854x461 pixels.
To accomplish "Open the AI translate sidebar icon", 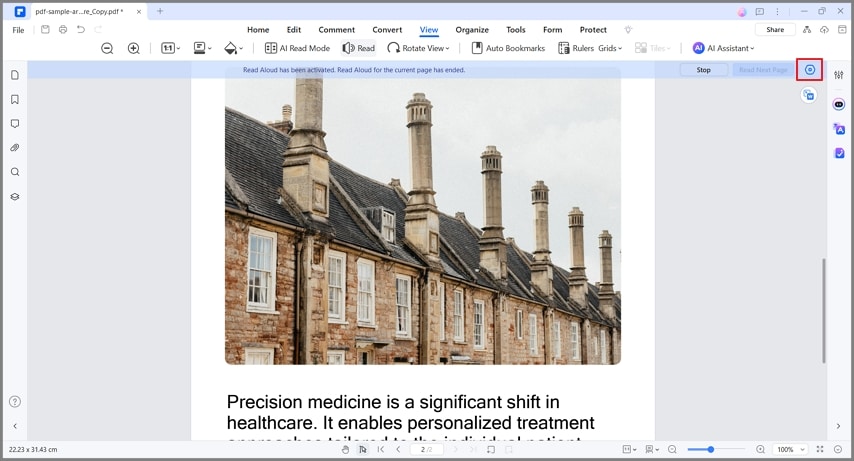I will (839, 129).
